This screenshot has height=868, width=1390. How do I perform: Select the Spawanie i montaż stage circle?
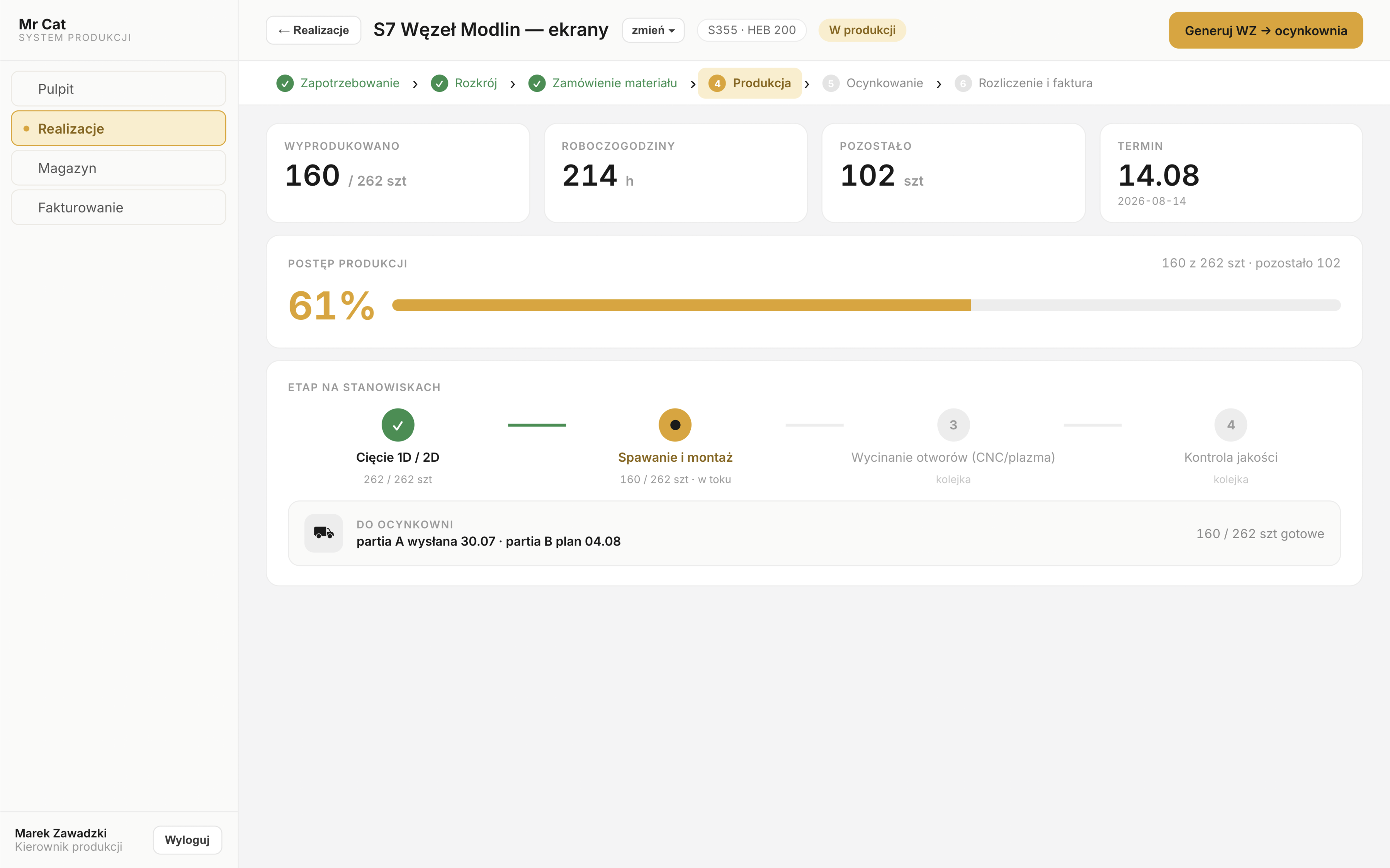[675, 425]
